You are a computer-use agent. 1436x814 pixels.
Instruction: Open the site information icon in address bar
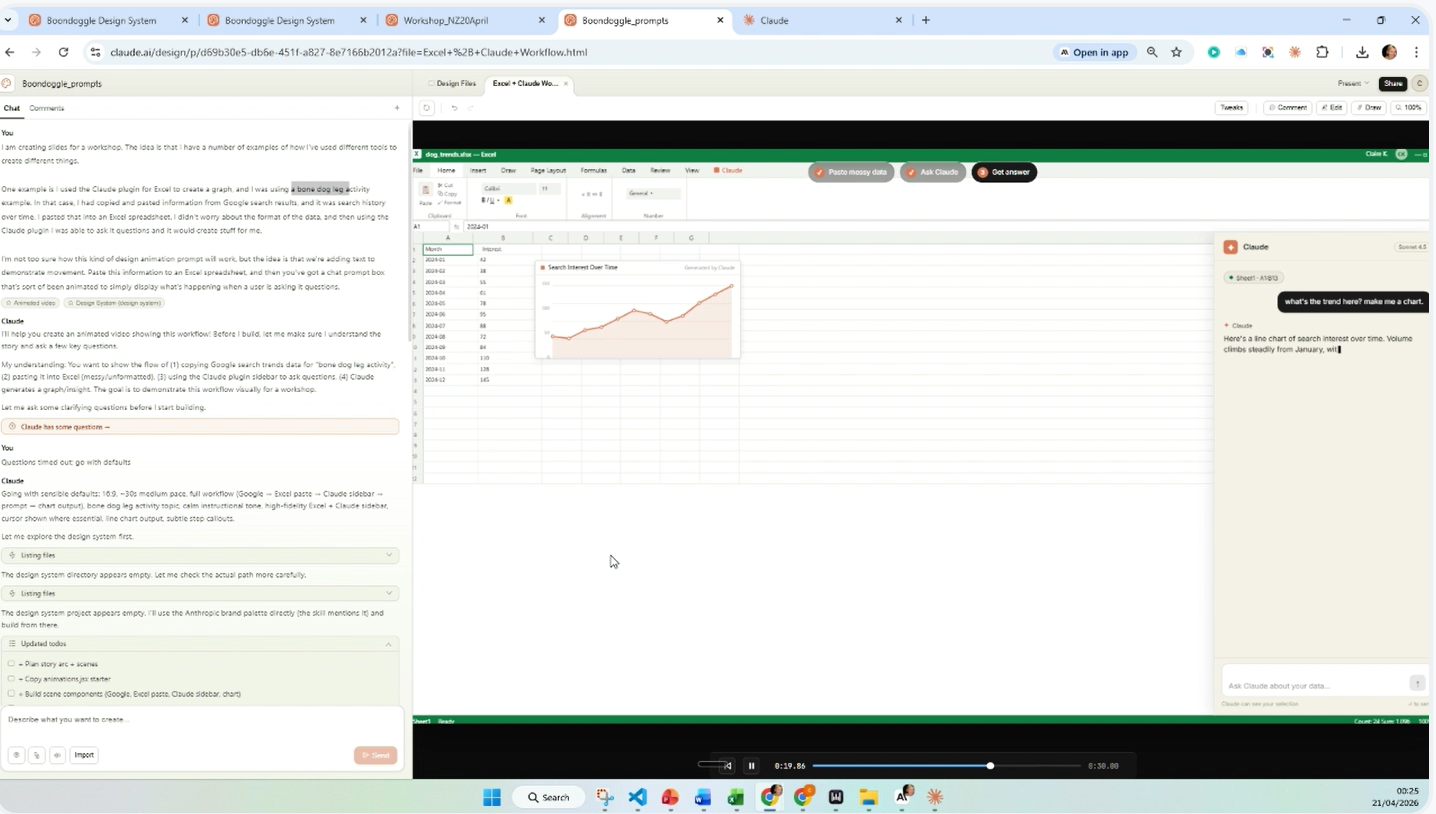pyautogui.click(x=95, y=52)
